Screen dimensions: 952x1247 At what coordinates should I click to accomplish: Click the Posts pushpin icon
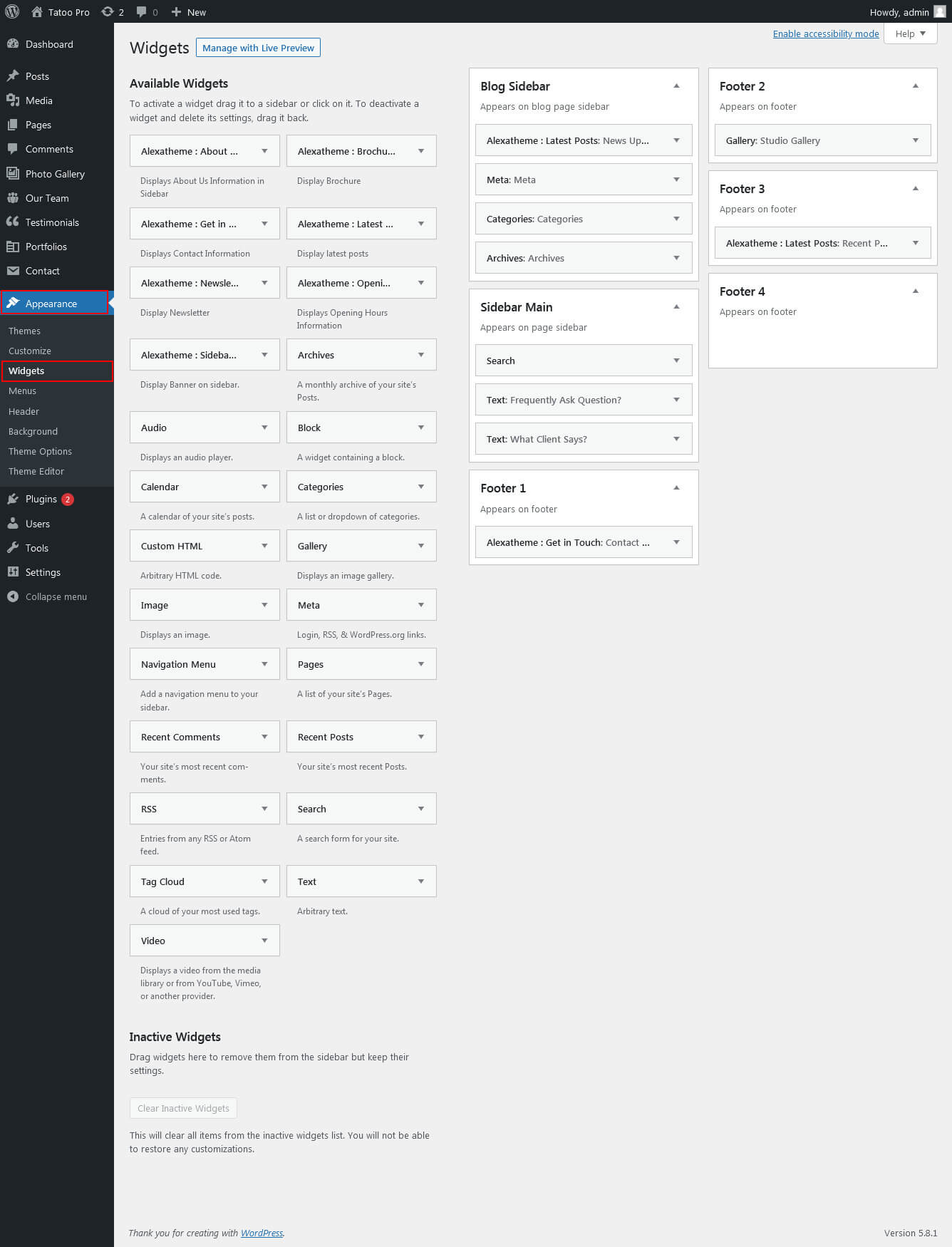coord(13,76)
